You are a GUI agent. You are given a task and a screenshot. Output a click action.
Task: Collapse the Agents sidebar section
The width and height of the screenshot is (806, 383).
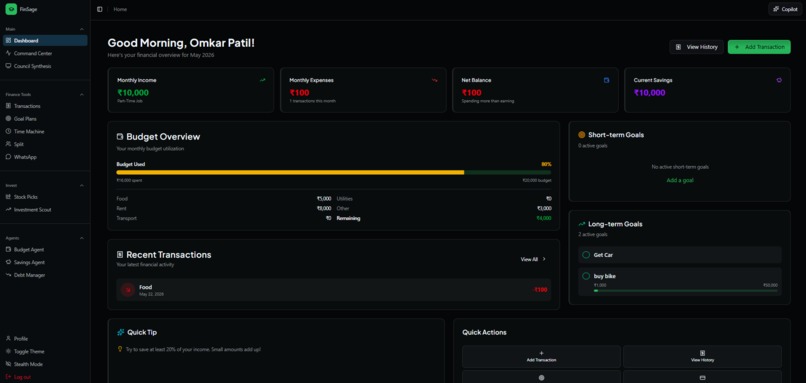(x=82, y=238)
